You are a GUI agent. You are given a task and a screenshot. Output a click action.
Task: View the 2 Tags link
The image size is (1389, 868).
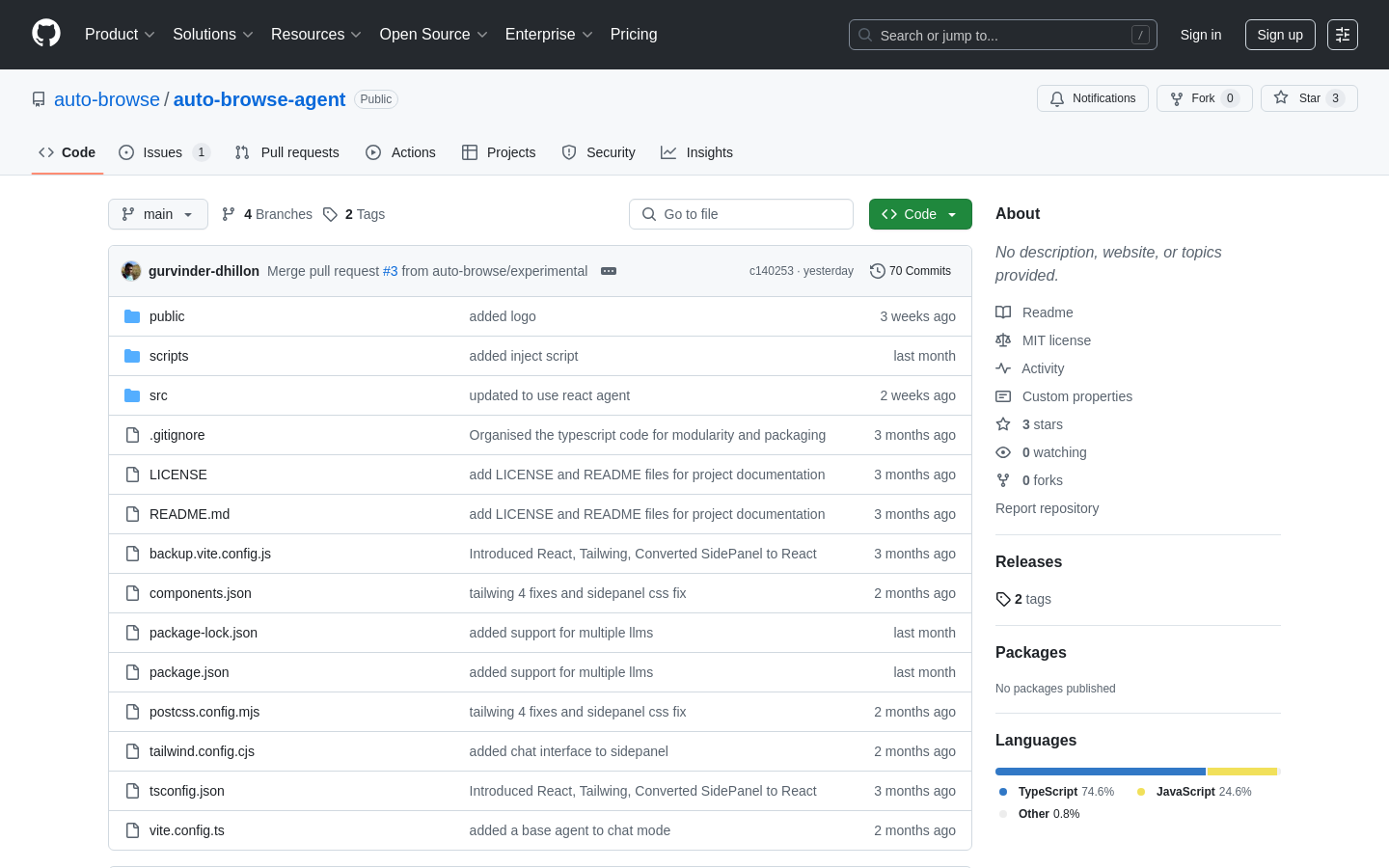tap(354, 214)
